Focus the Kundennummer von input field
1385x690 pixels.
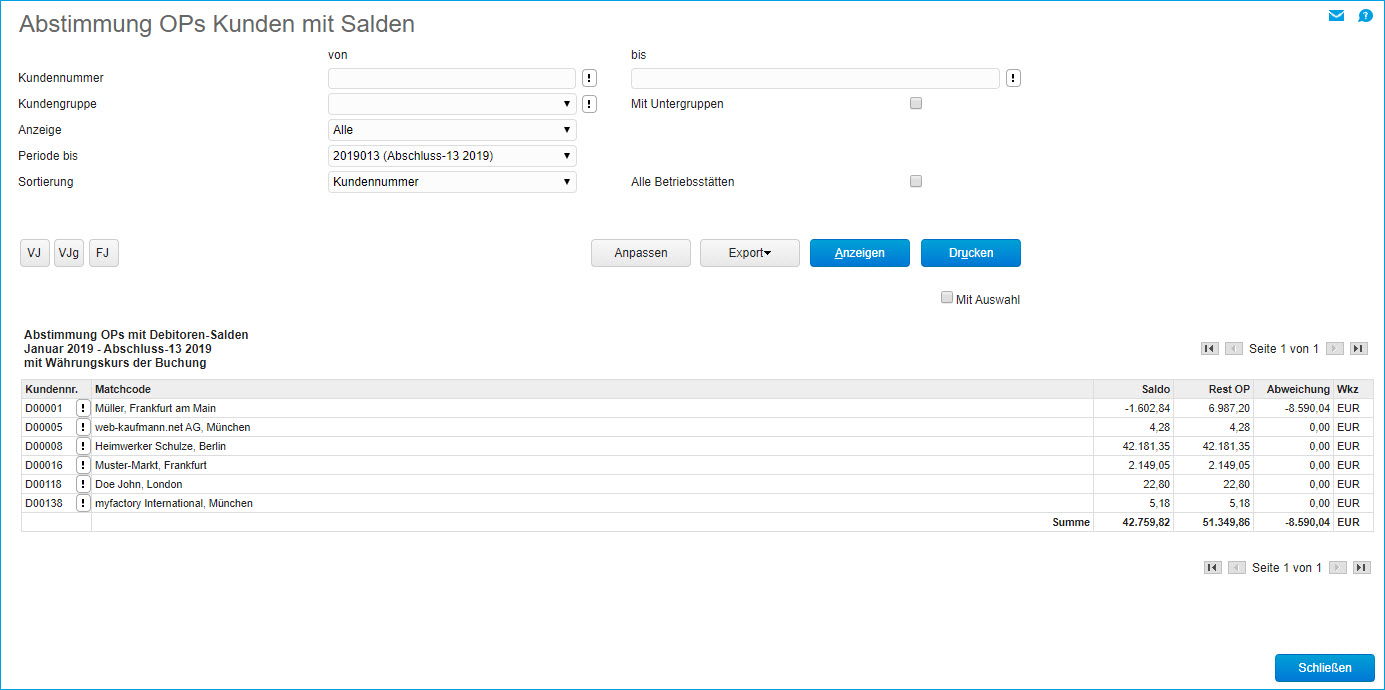(x=452, y=78)
